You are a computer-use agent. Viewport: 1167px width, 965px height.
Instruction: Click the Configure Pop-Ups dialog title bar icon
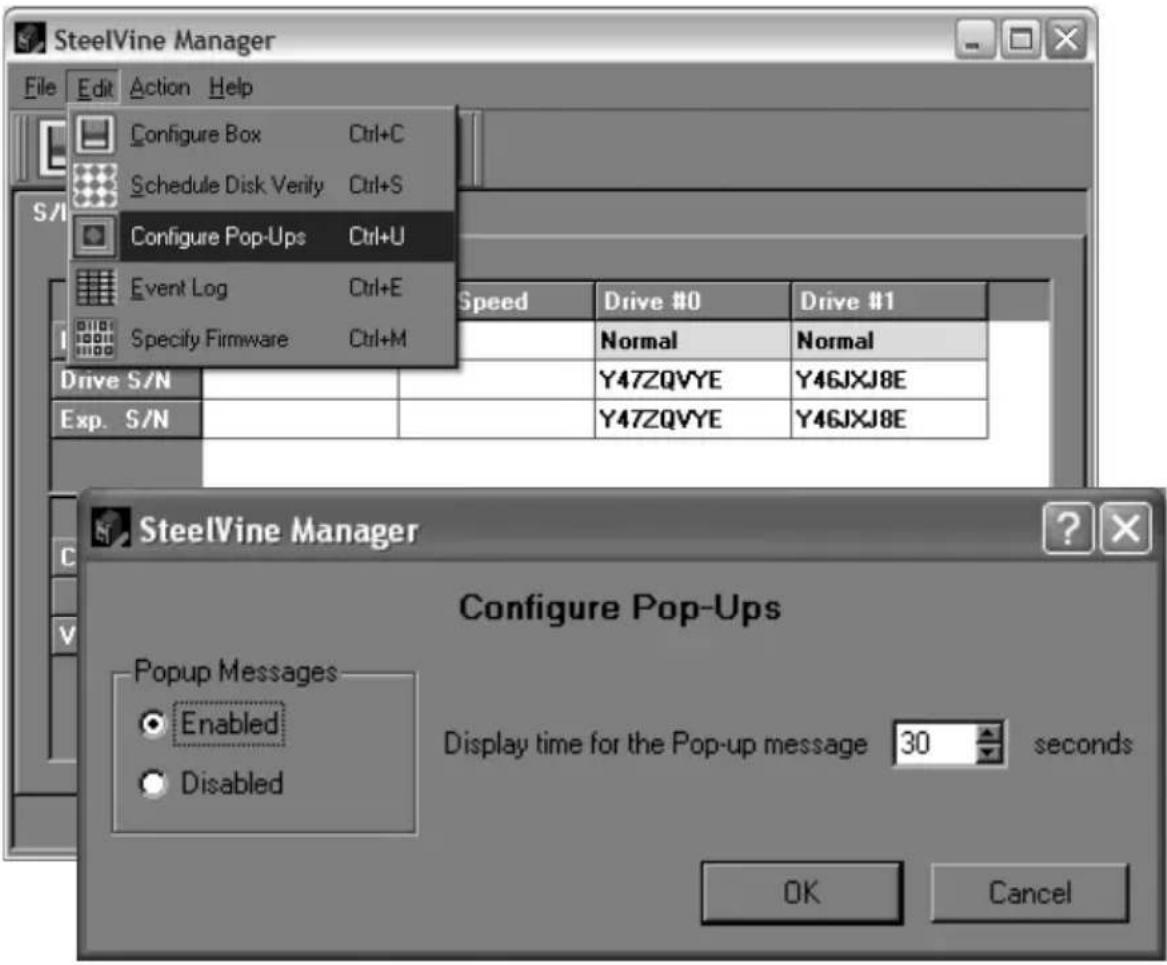click(x=110, y=528)
